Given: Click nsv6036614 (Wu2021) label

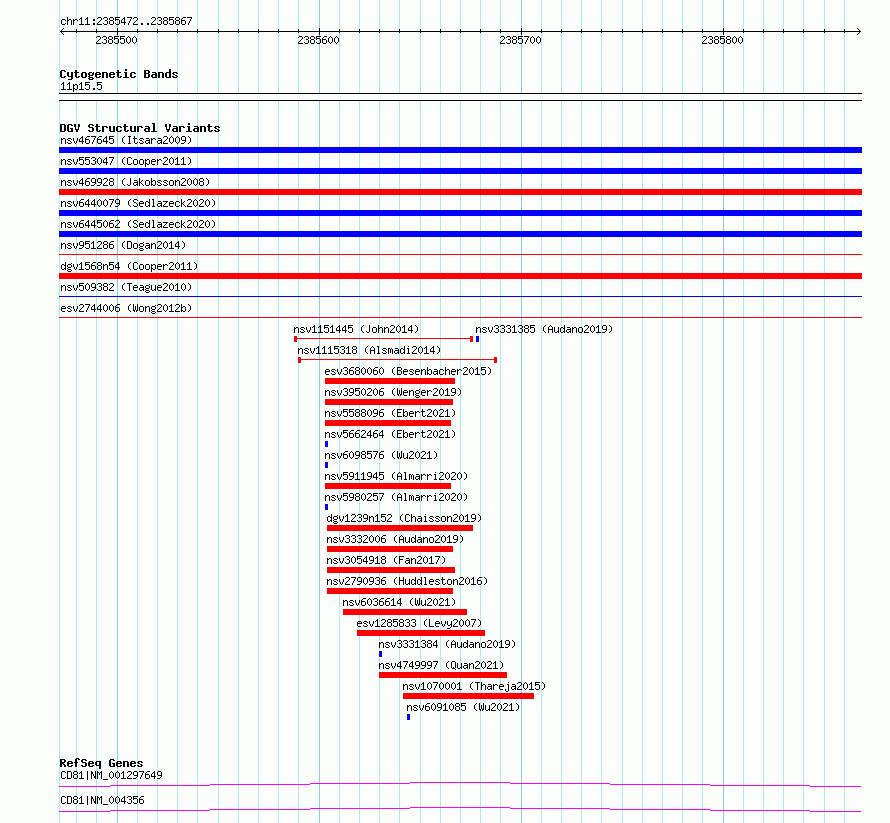Looking at the screenshot, I should pos(399,602).
